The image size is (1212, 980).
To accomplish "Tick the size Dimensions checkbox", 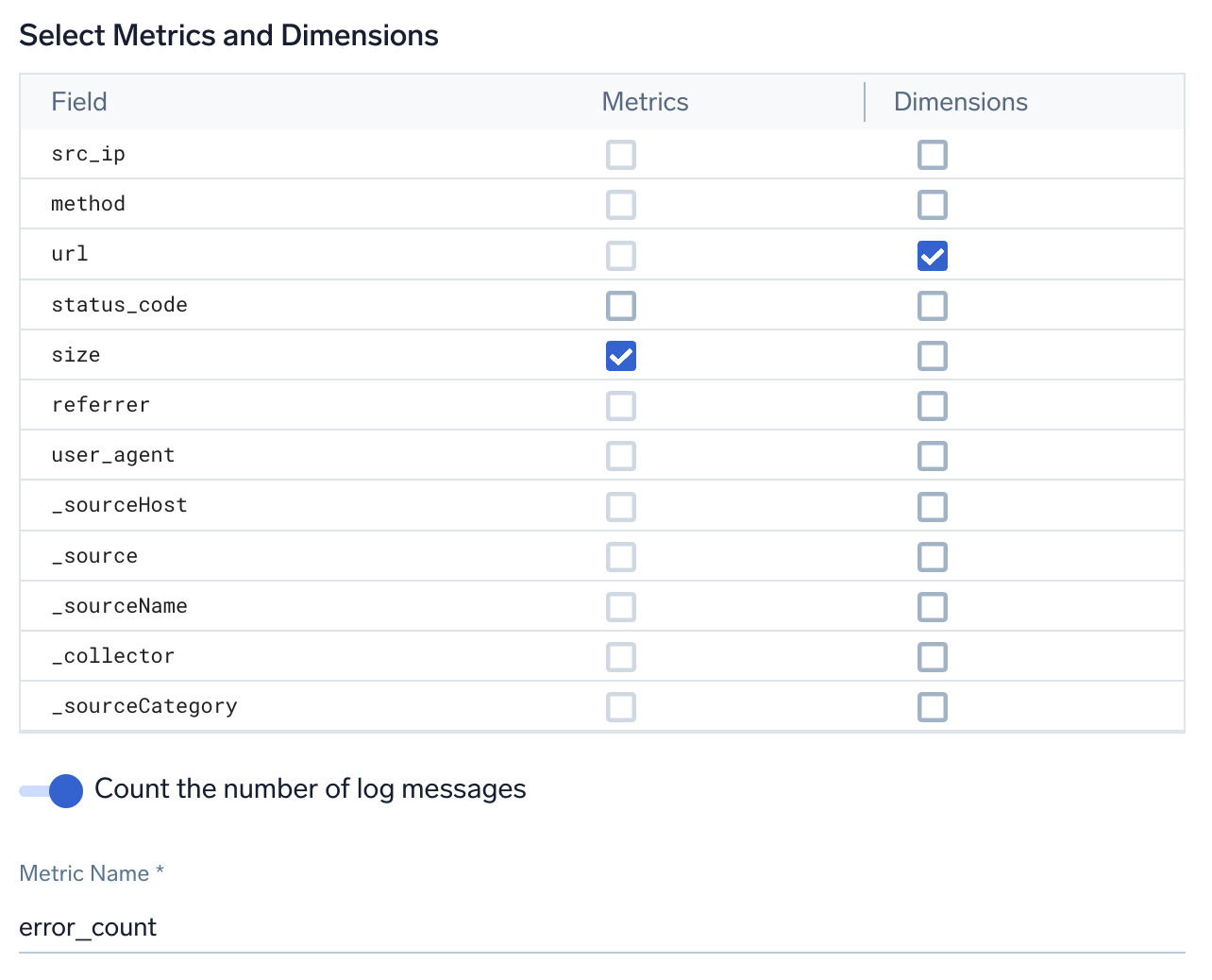I will (x=932, y=356).
